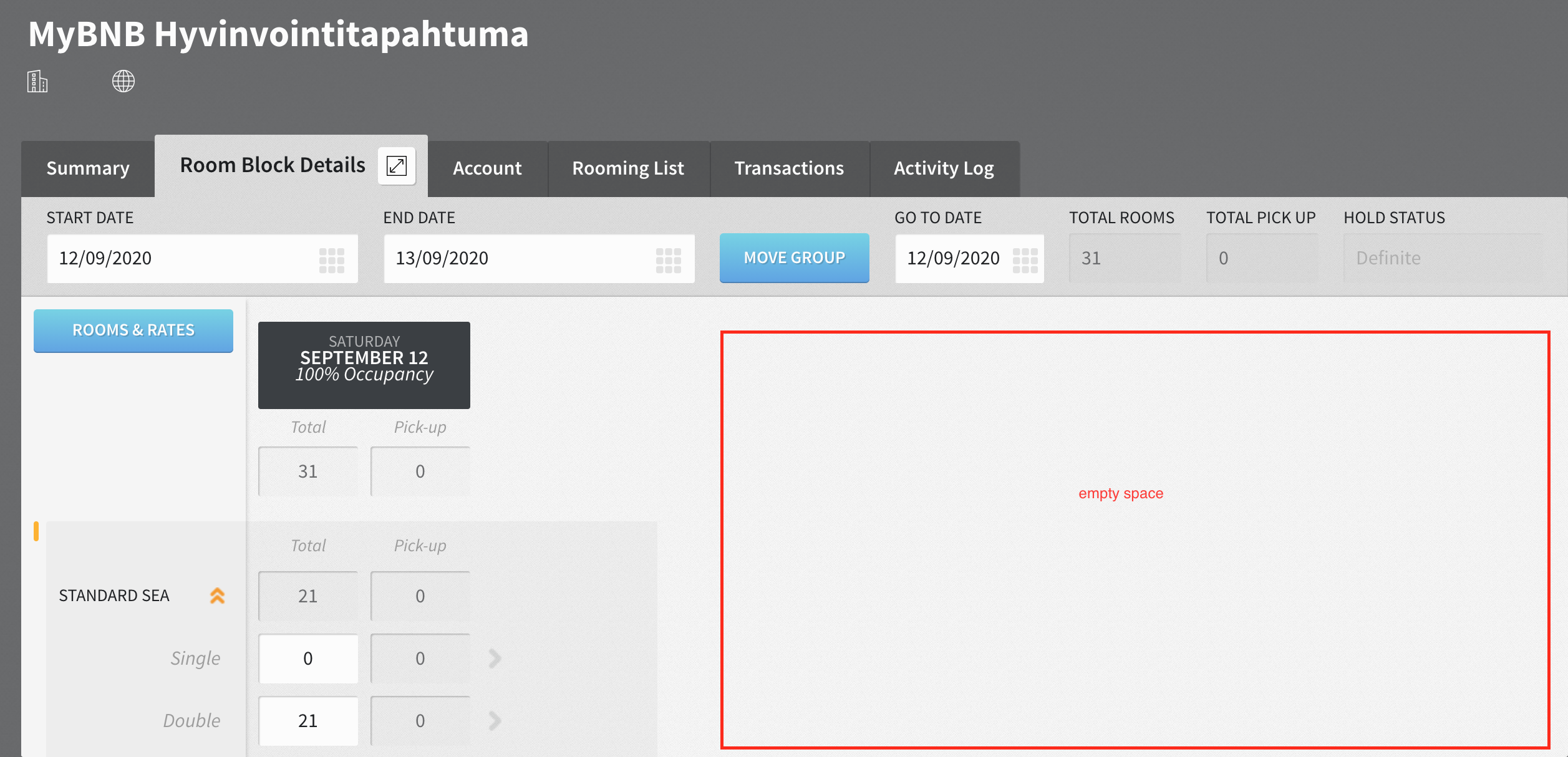Open the Account tab

(487, 168)
